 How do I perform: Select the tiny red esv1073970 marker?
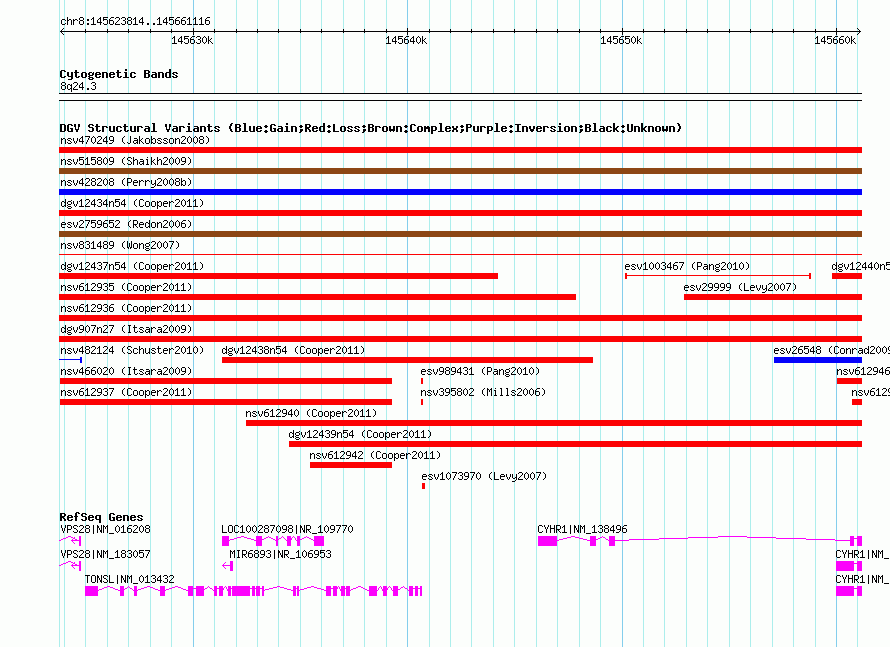click(423, 486)
